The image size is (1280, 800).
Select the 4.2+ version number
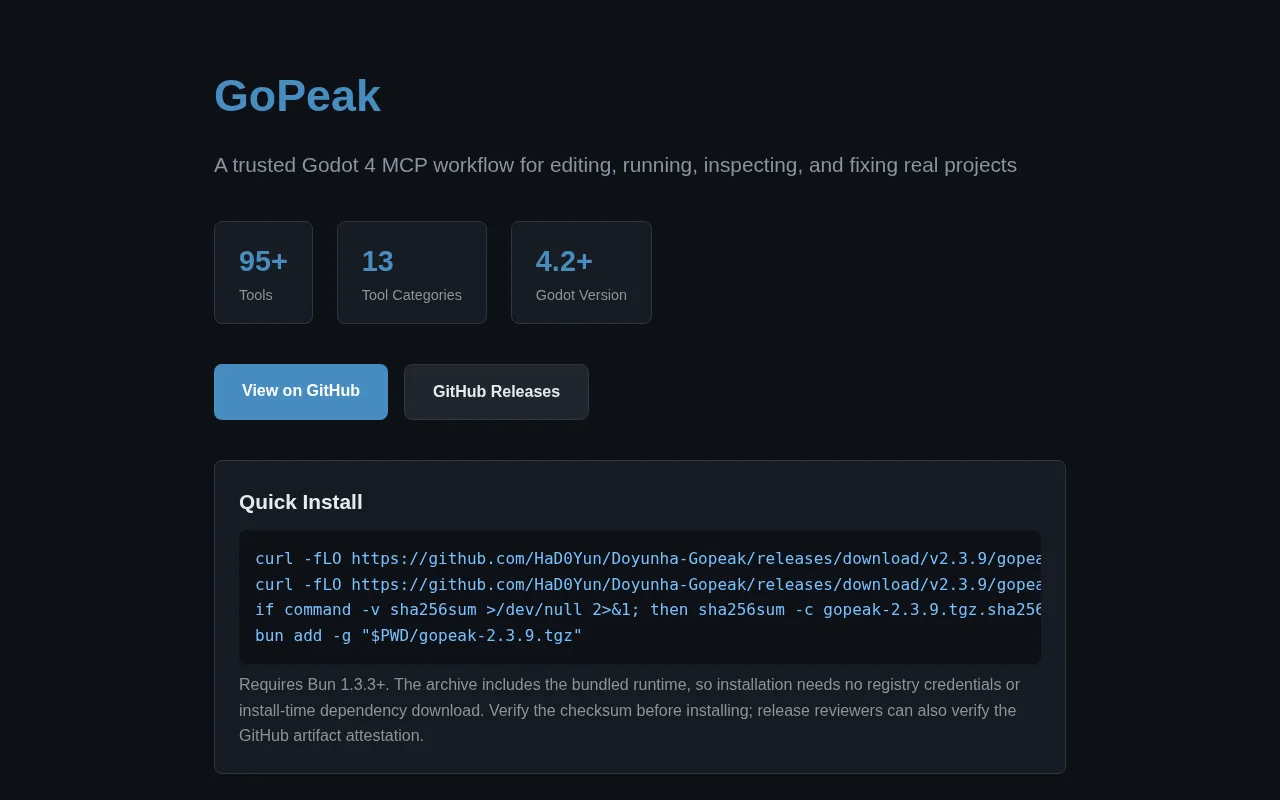pos(564,261)
